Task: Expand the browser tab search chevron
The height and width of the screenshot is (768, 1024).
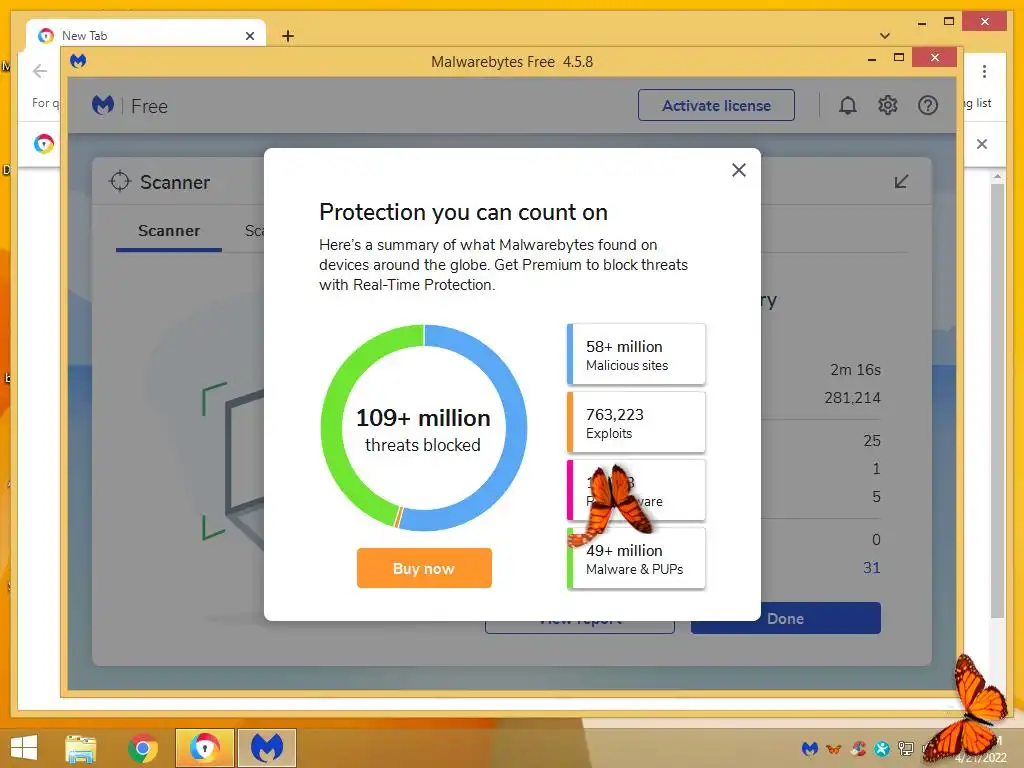Action: pos(884,36)
